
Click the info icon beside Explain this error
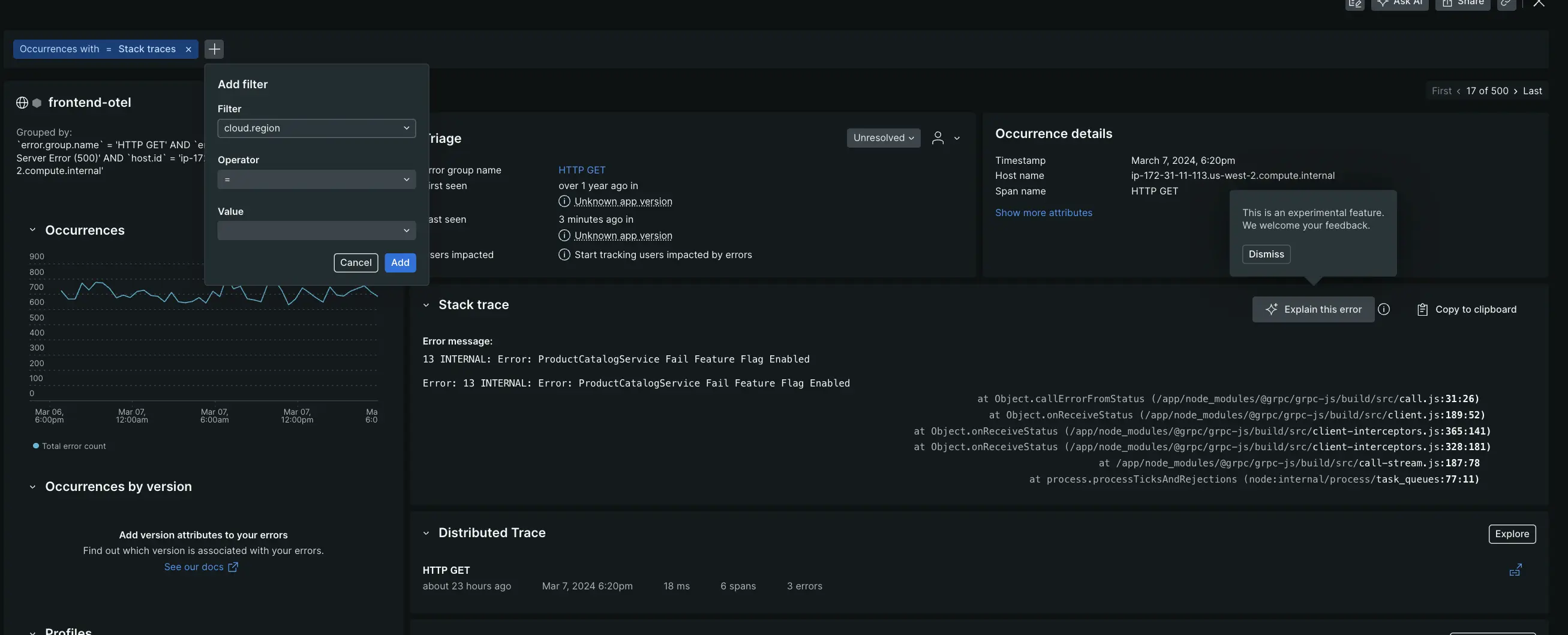pyautogui.click(x=1384, y=309)
